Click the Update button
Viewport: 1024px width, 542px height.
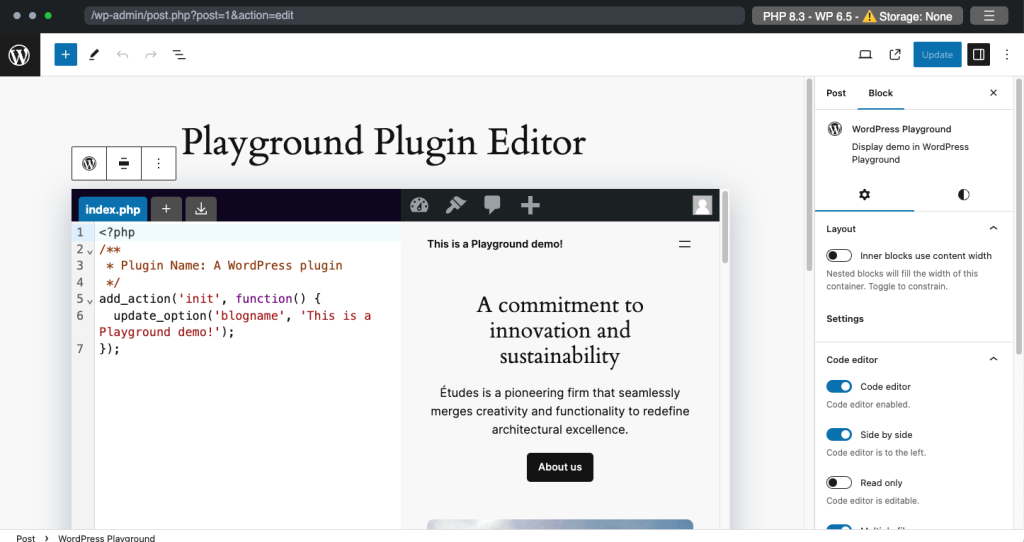click(x=937, y=55)
